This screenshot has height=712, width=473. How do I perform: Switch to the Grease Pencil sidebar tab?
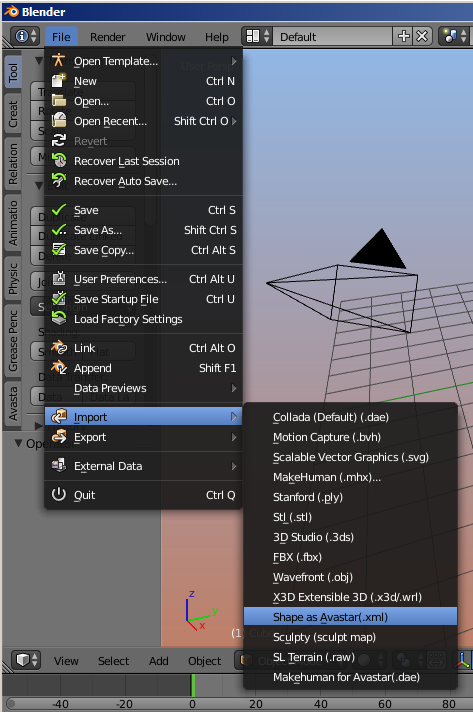[x=13, y=341]
